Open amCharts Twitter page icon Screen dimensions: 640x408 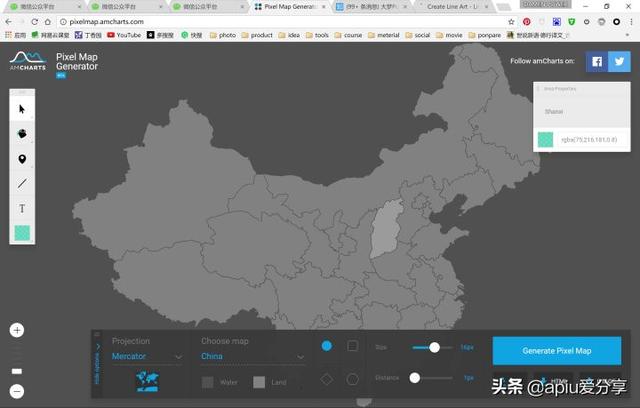(x=619, y=62)
